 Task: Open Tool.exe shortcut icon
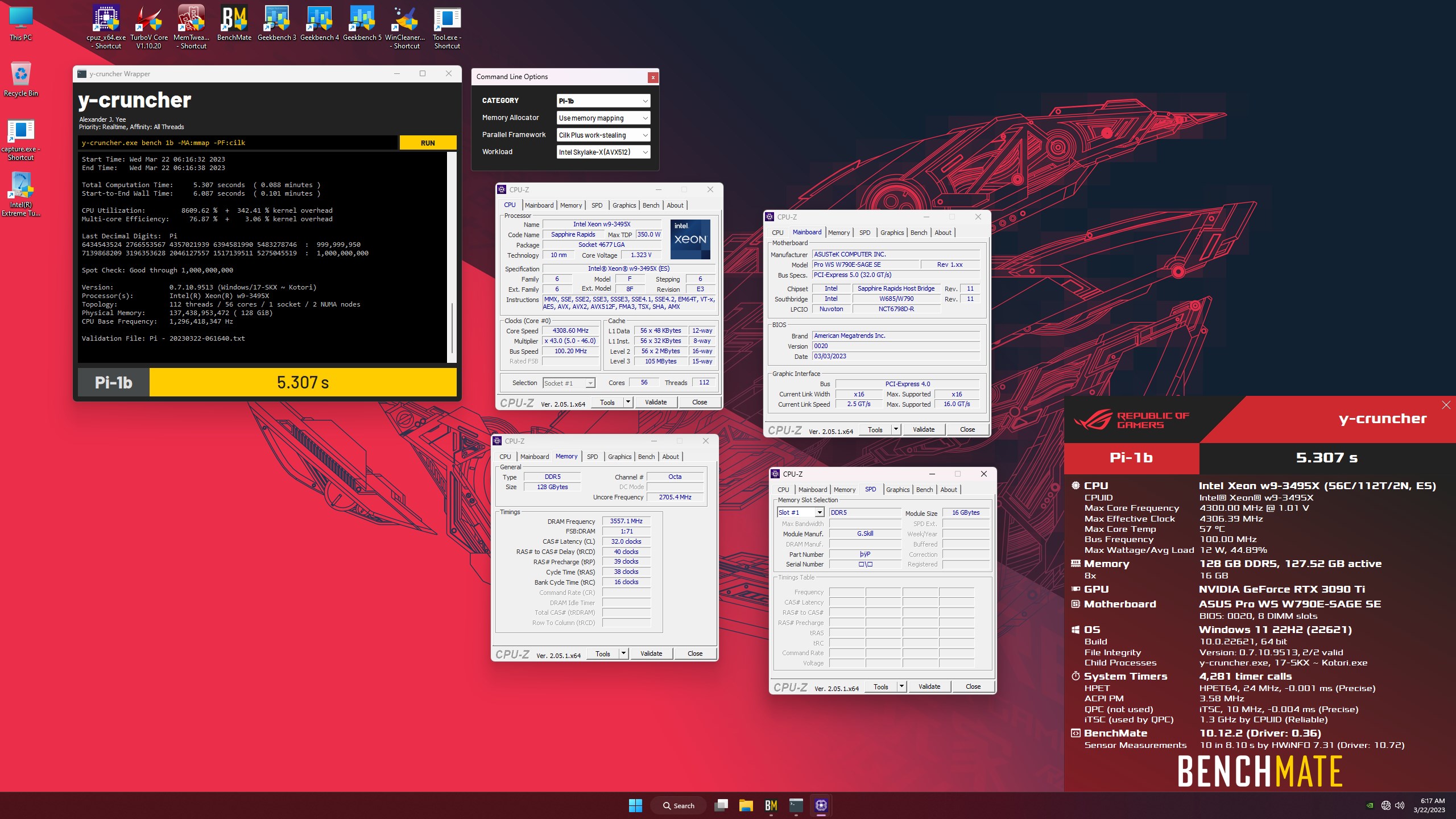(x=447, y=27)
